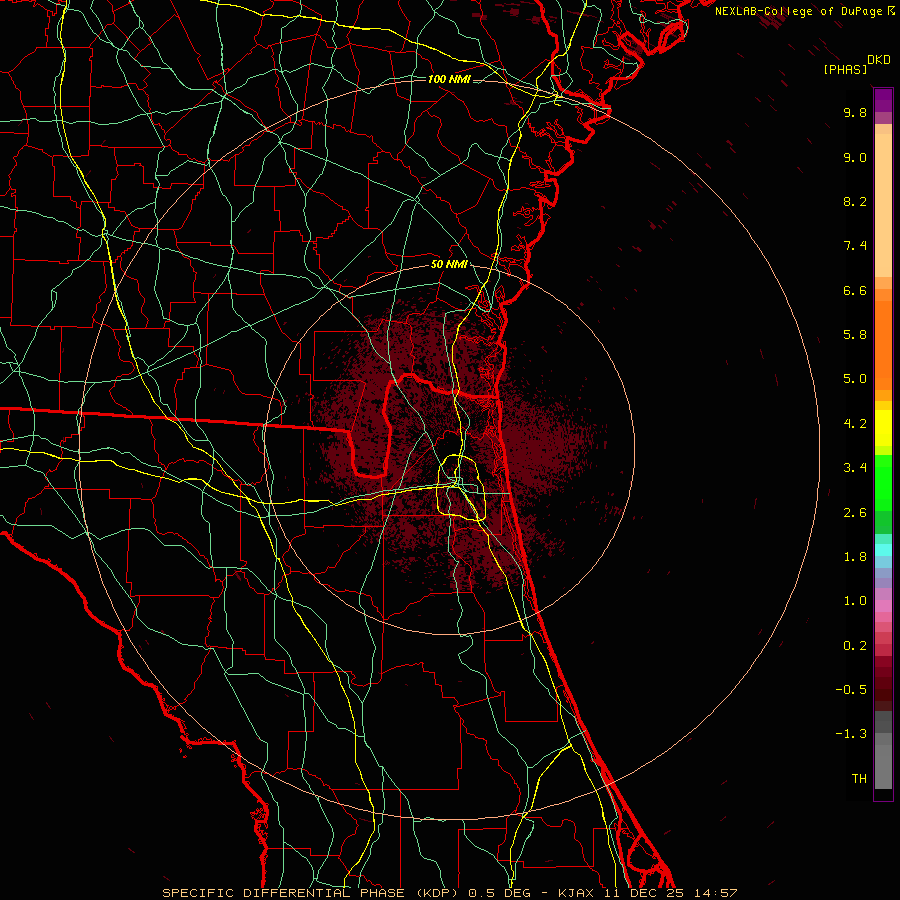The height and width of the screenshot is (900, 900).
Task: Click the 100 NMI range ring label
Action: (449, 79)
